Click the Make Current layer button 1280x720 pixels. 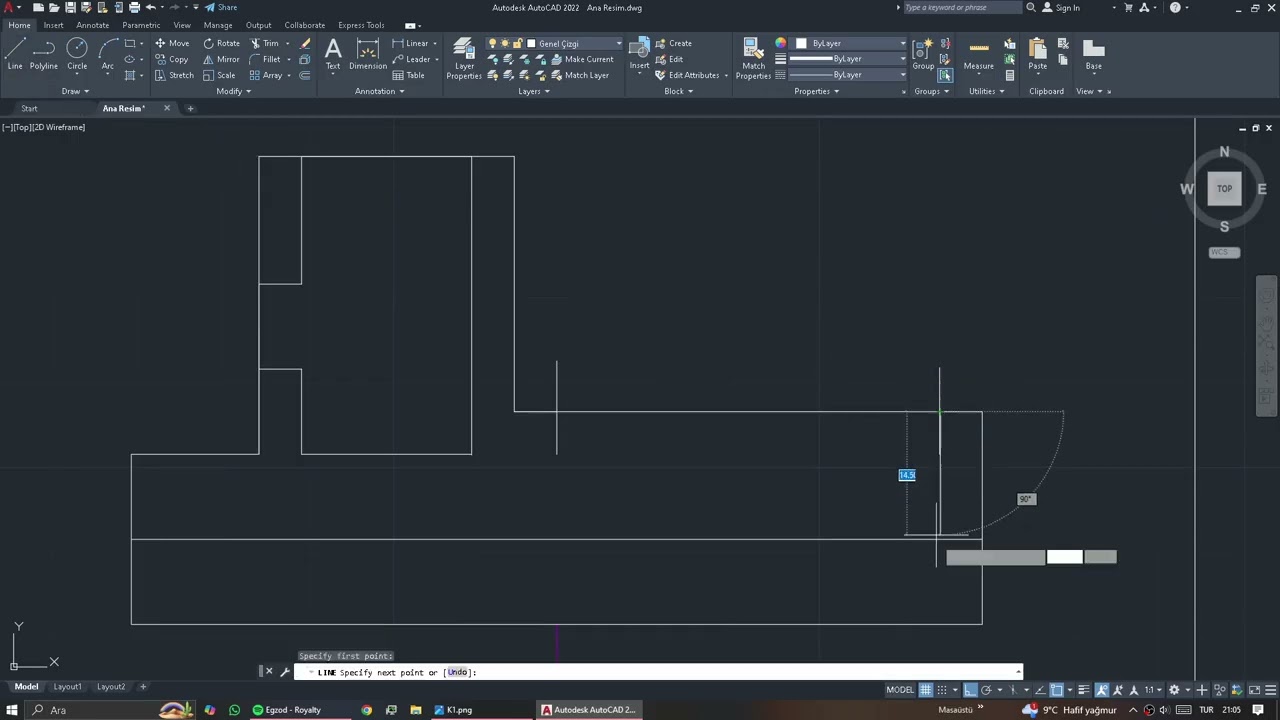coord(580,59)
